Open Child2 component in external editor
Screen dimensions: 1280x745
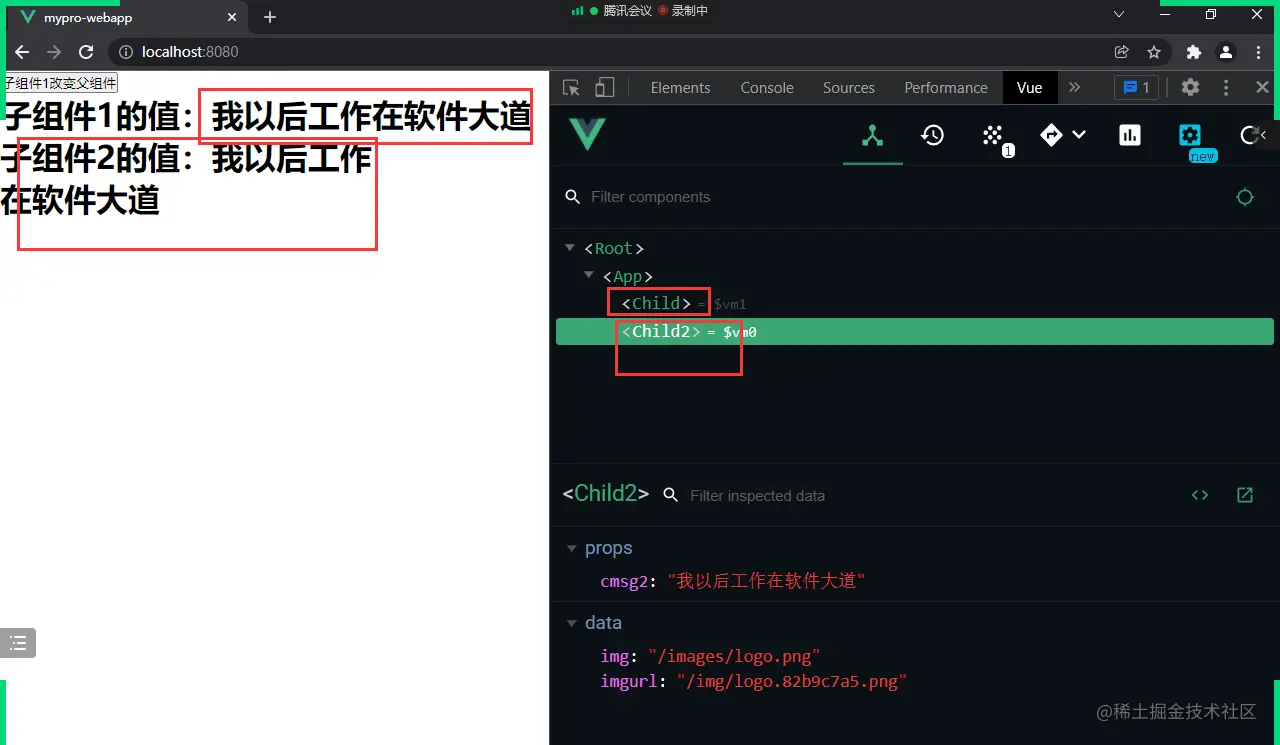(x=1244, y=494)
